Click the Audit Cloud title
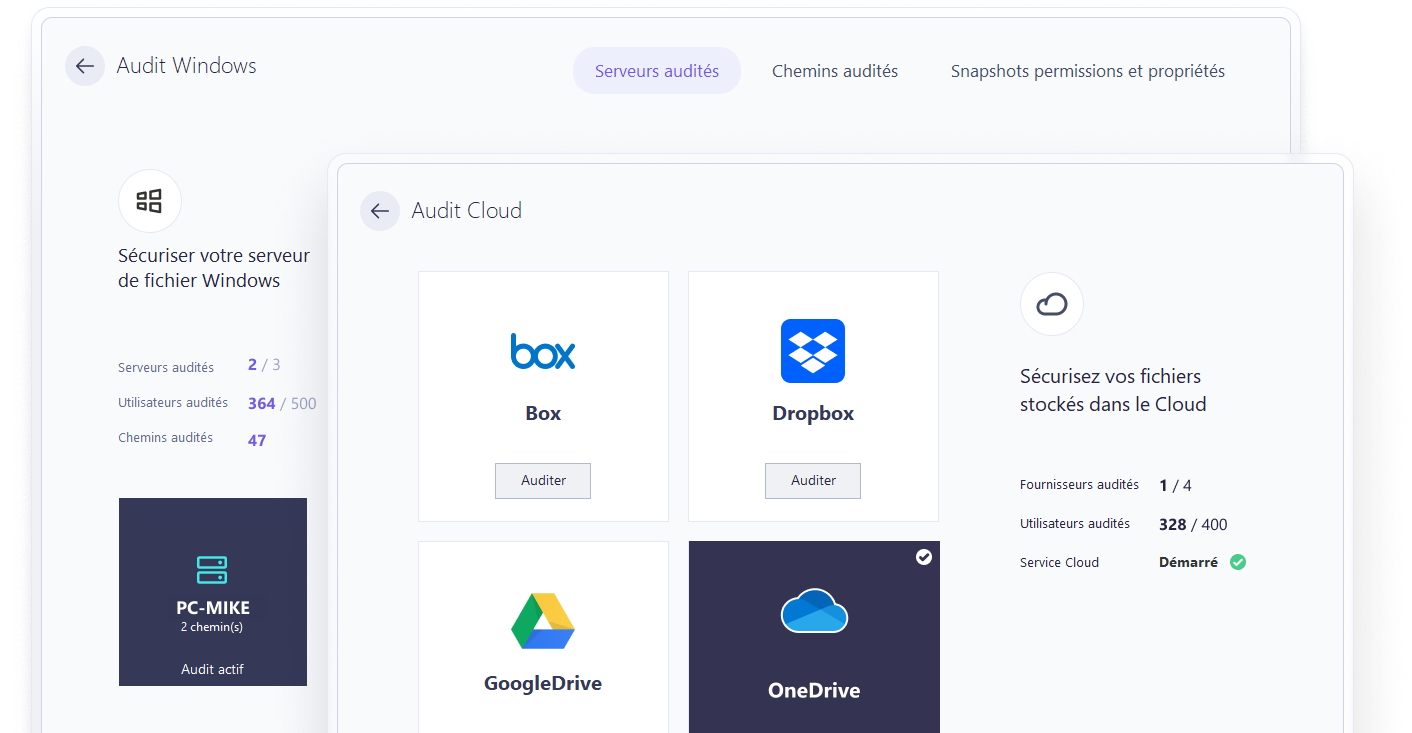Image resolution: width=1412 pixels, height=733 pixels. click(467, 211)
